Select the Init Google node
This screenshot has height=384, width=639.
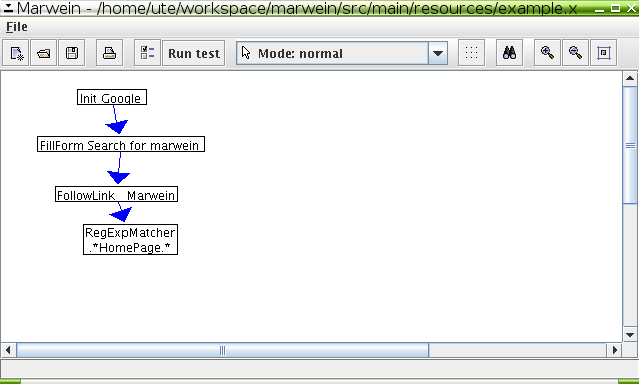coord(112,97)
